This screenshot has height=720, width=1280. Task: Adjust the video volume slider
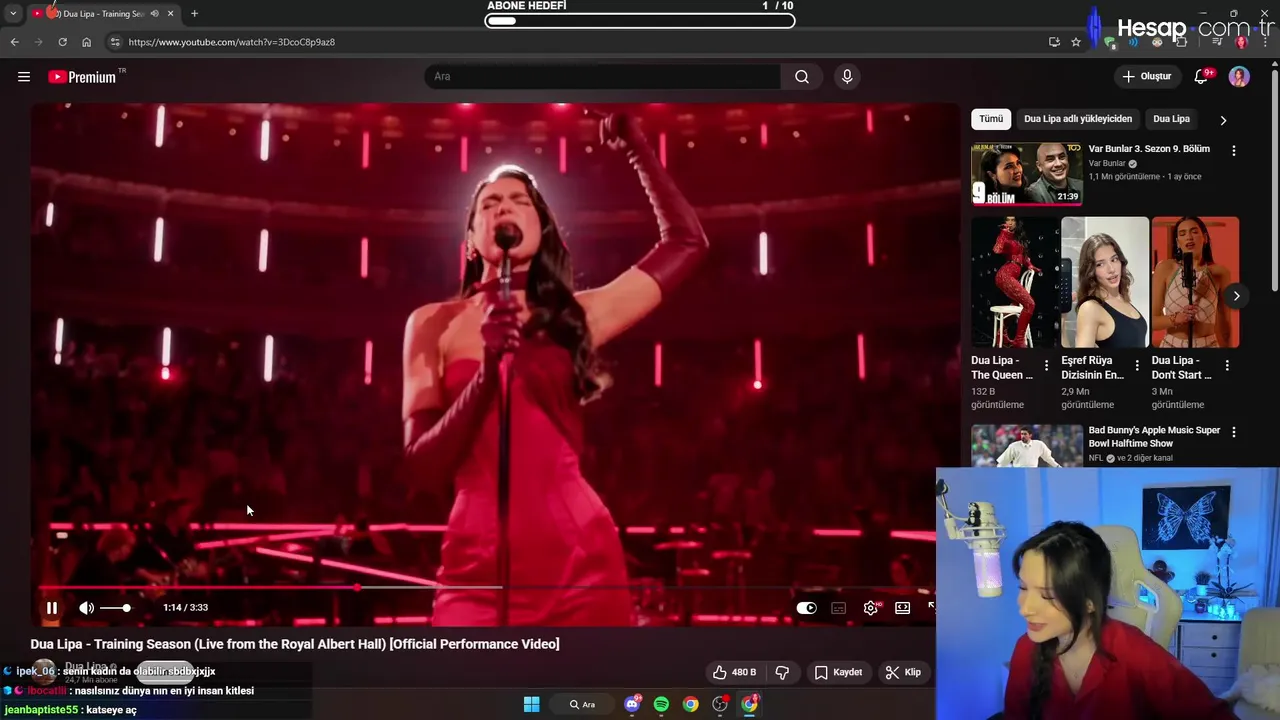(115, 608)
